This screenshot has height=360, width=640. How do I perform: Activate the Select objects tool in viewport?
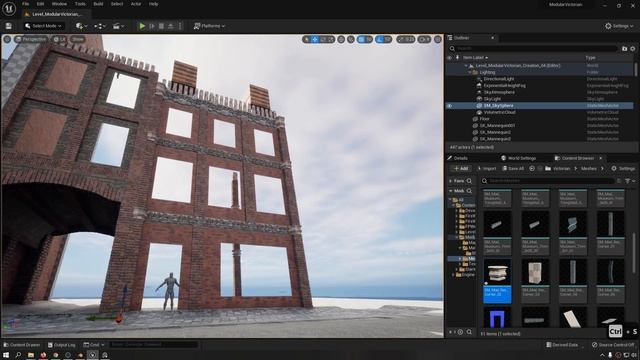(306, 40)
